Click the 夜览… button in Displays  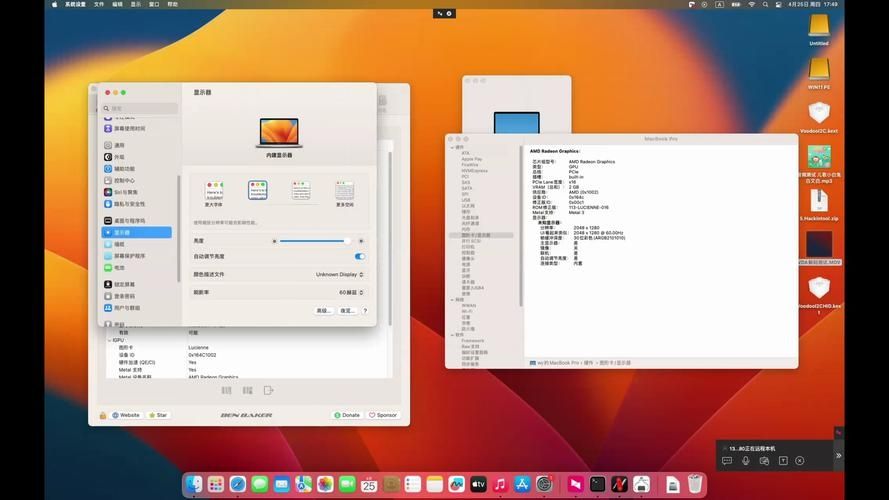[x=347, y=311]
